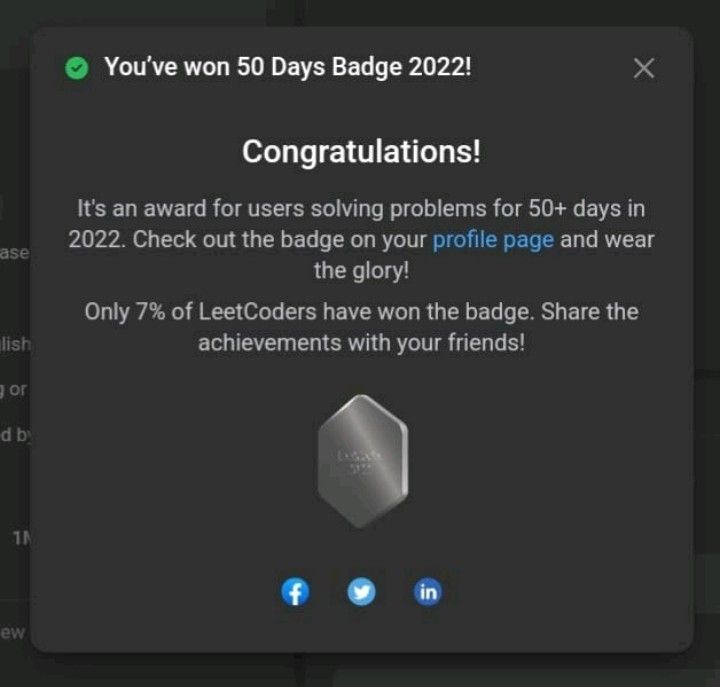The height and width of the screenshot is (687, 720).
Task: Click the Congratulations! heading
Action: [x=361, y=152]
